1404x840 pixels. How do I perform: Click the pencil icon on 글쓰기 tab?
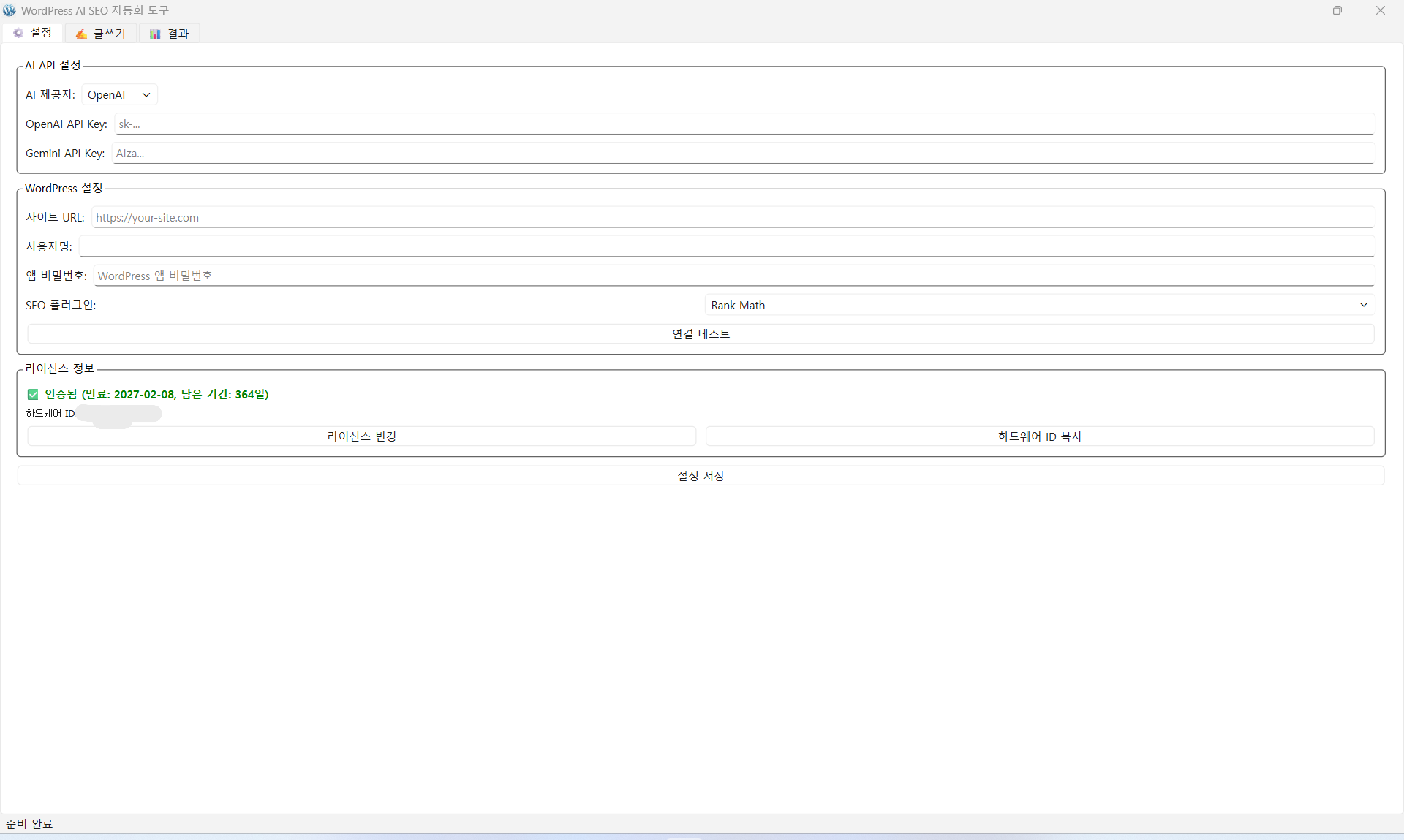[x=81, y=34]
